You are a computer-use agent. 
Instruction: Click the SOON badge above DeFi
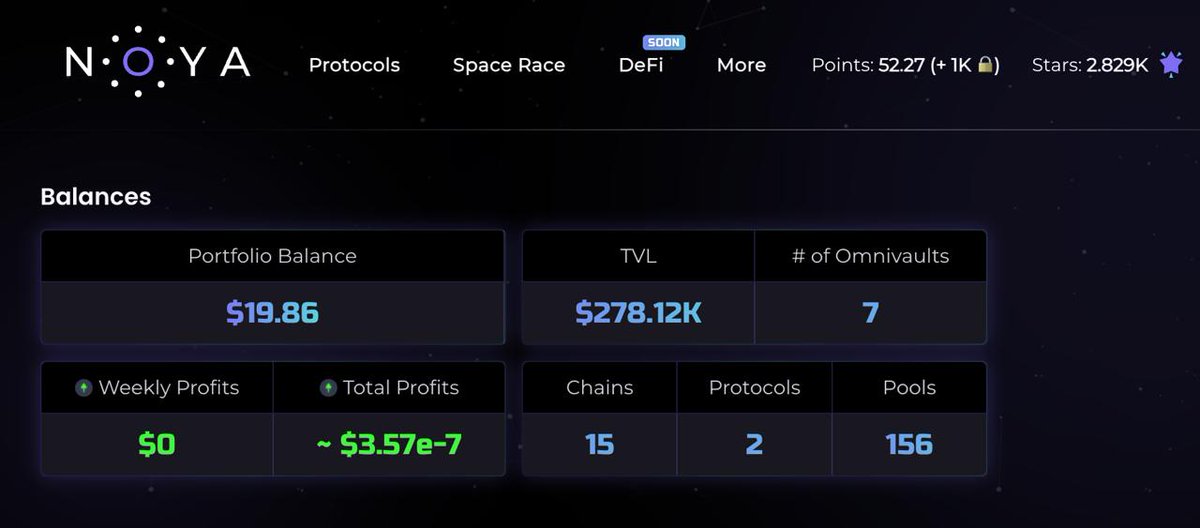tap(663, 43)
